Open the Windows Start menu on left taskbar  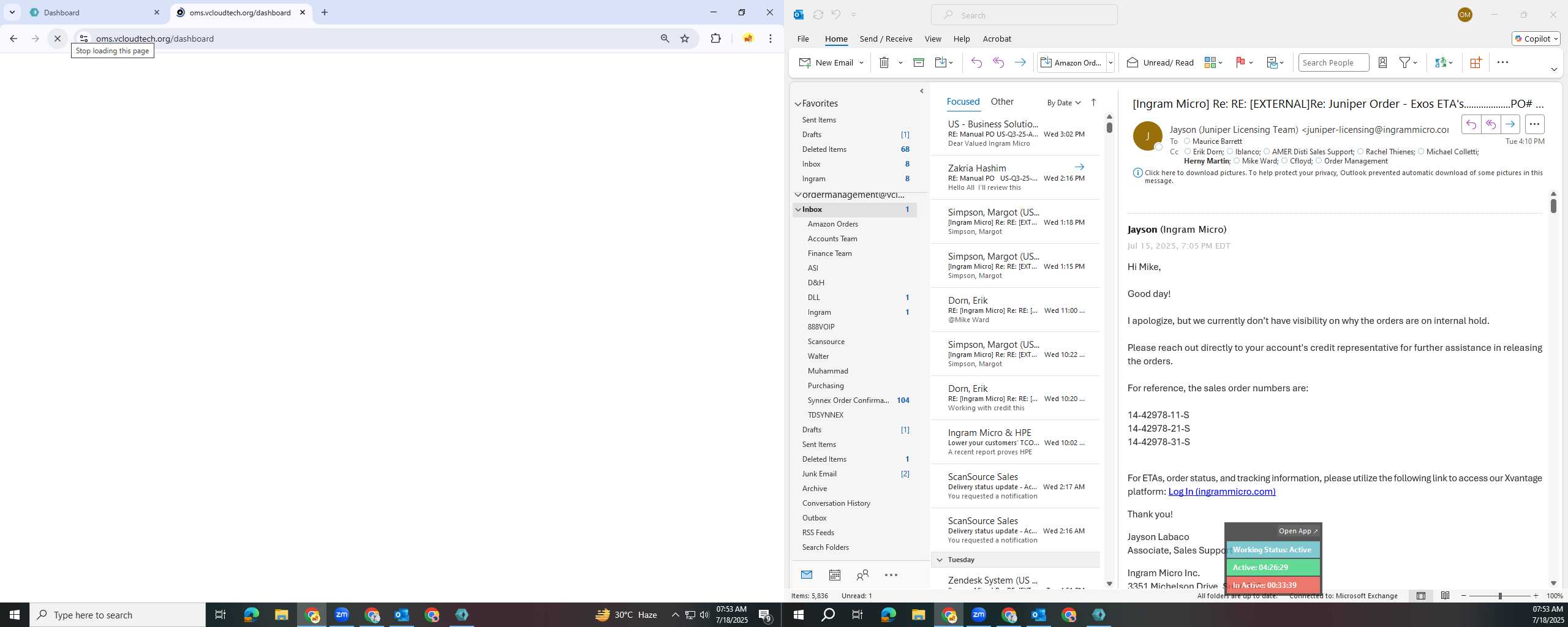click(15, 615)
